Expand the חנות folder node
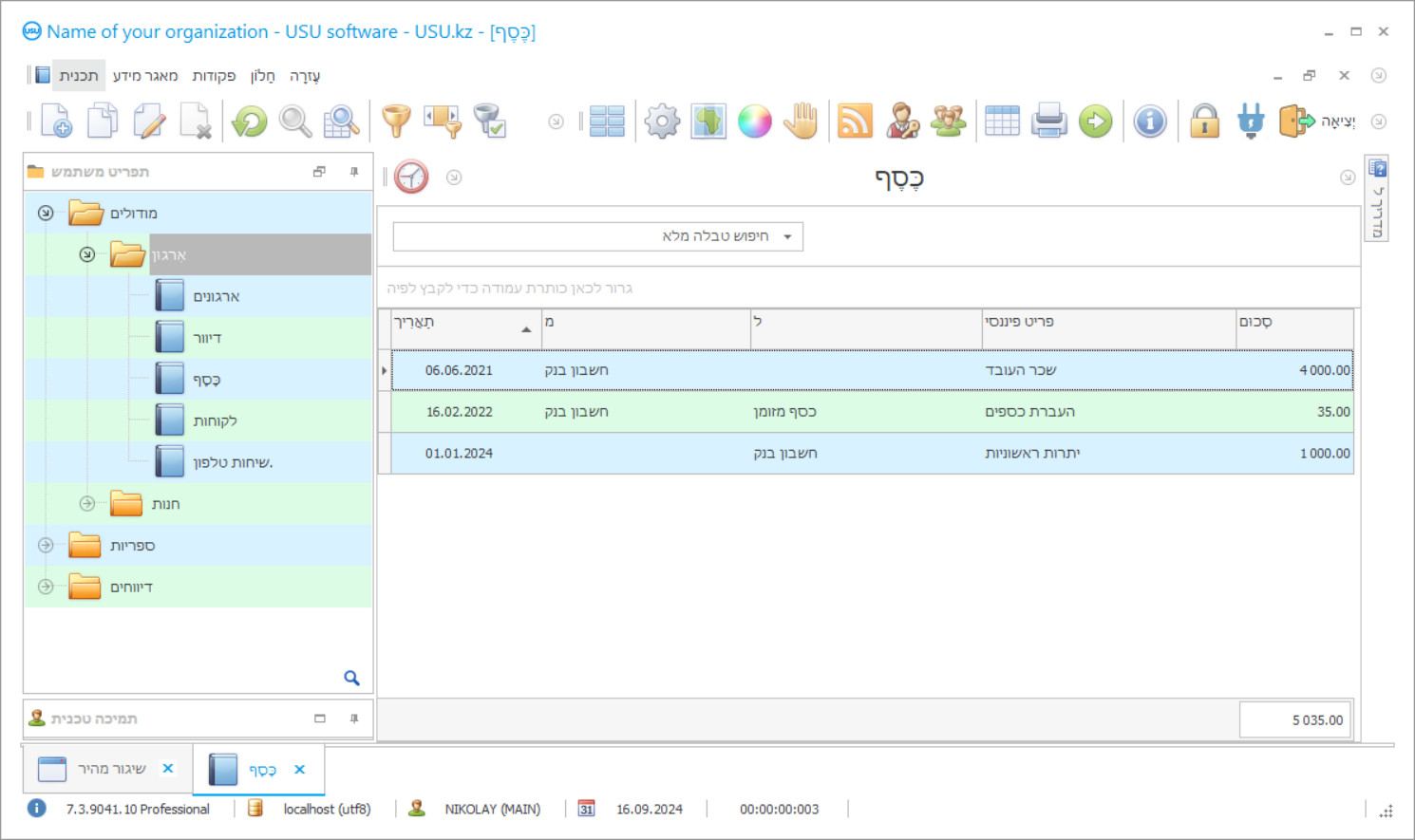The height and width of the screenshot is (840, 1415). (x=87, y=503)
